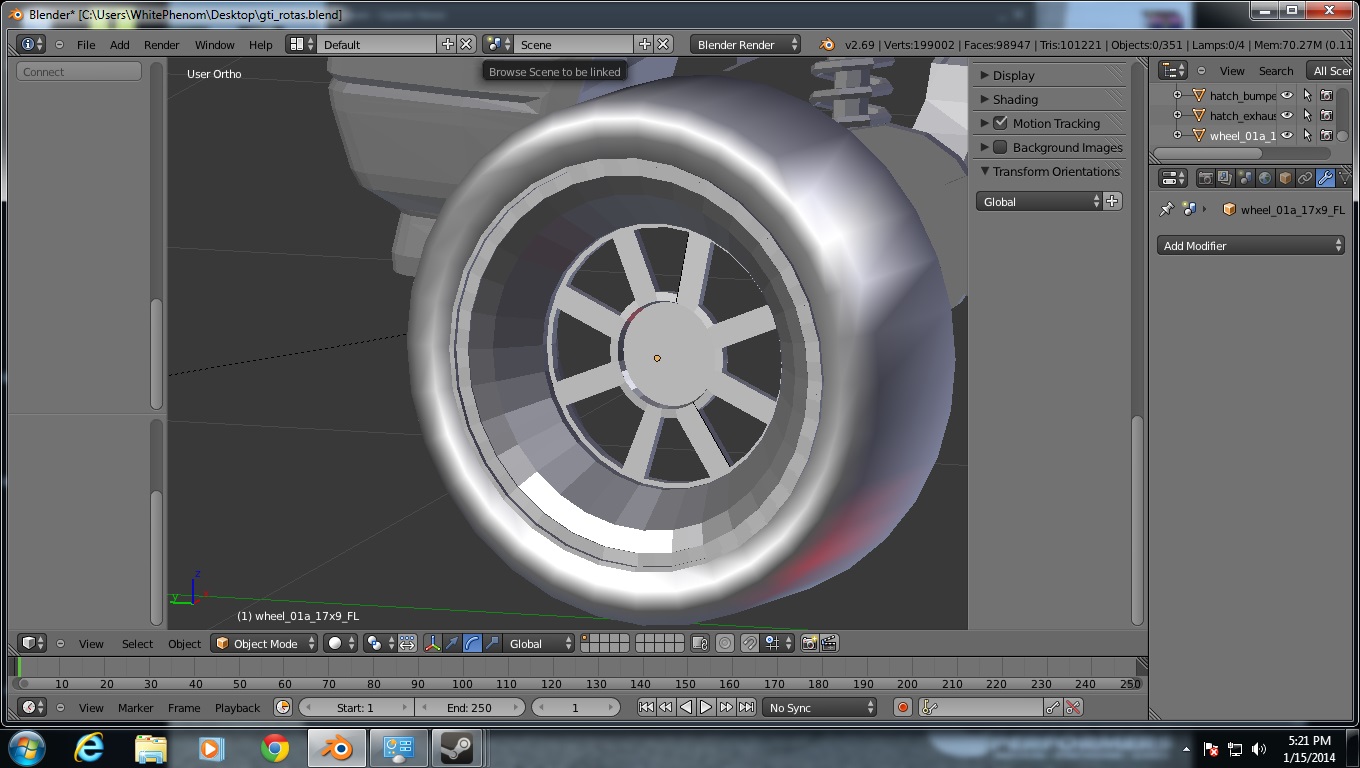Pin the properties context with pushpin

tap(1166, 210)
